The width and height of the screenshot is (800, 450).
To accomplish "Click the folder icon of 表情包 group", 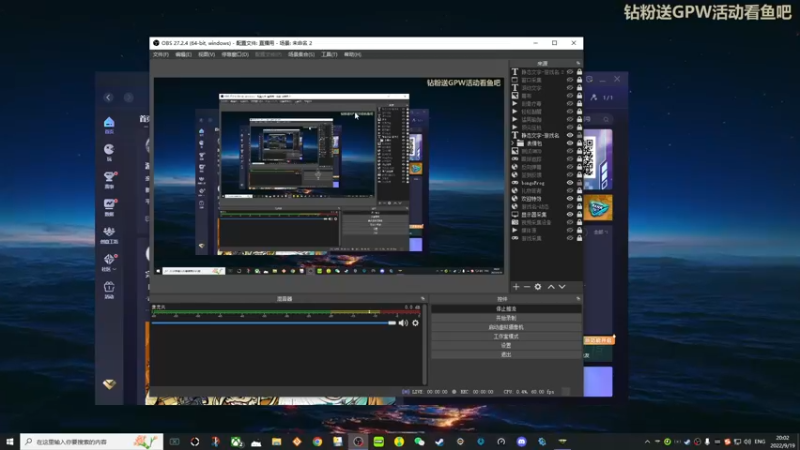I will tap(521, 143).
